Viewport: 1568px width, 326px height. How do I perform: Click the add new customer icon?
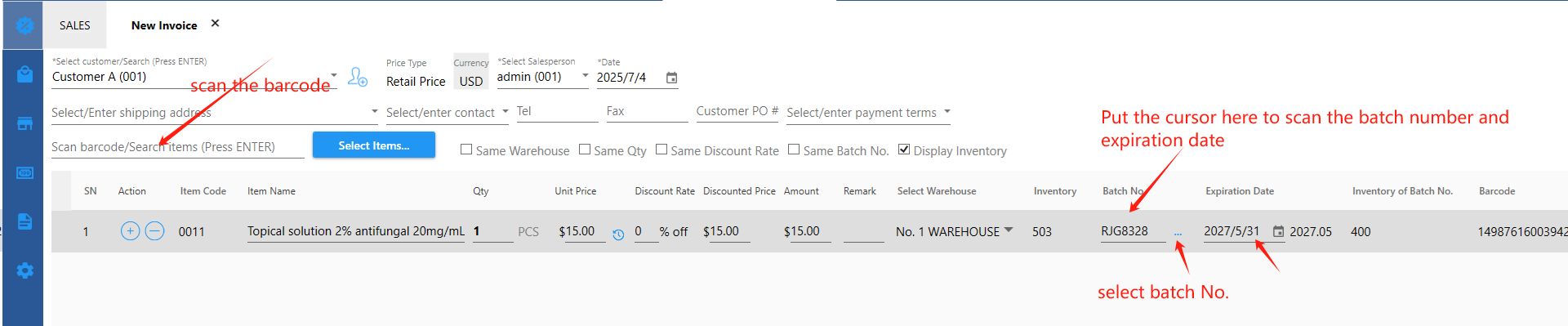[x=358, y=77]
